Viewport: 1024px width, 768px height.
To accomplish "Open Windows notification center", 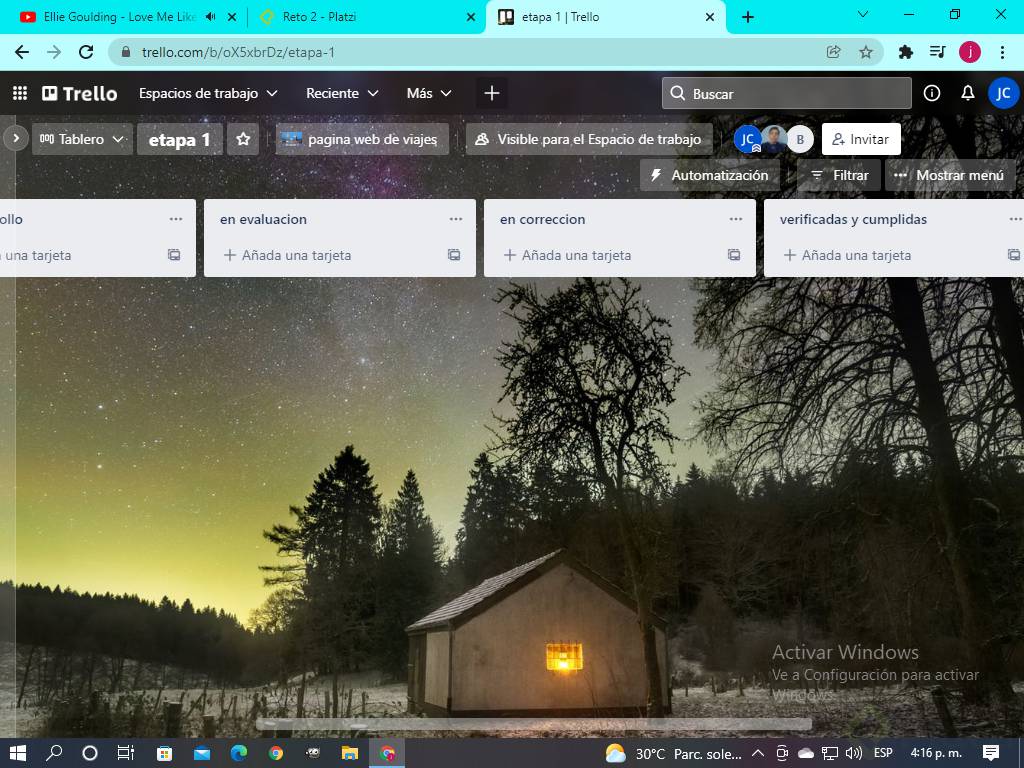I will (x=991, y=753).
